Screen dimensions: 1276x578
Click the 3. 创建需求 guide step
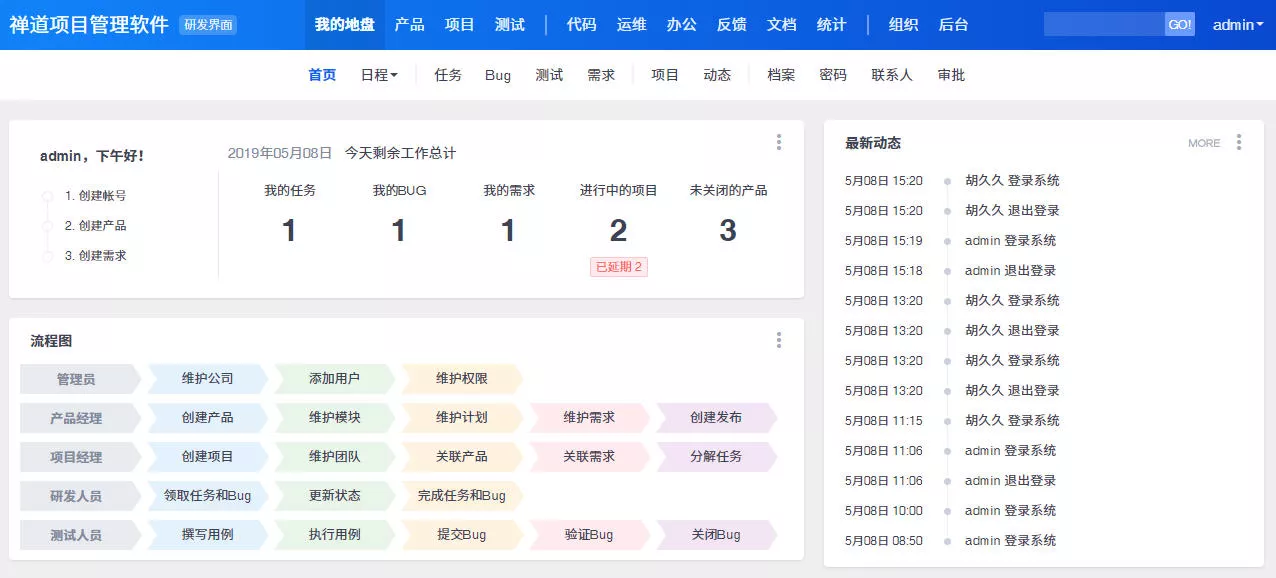point(95,256)
